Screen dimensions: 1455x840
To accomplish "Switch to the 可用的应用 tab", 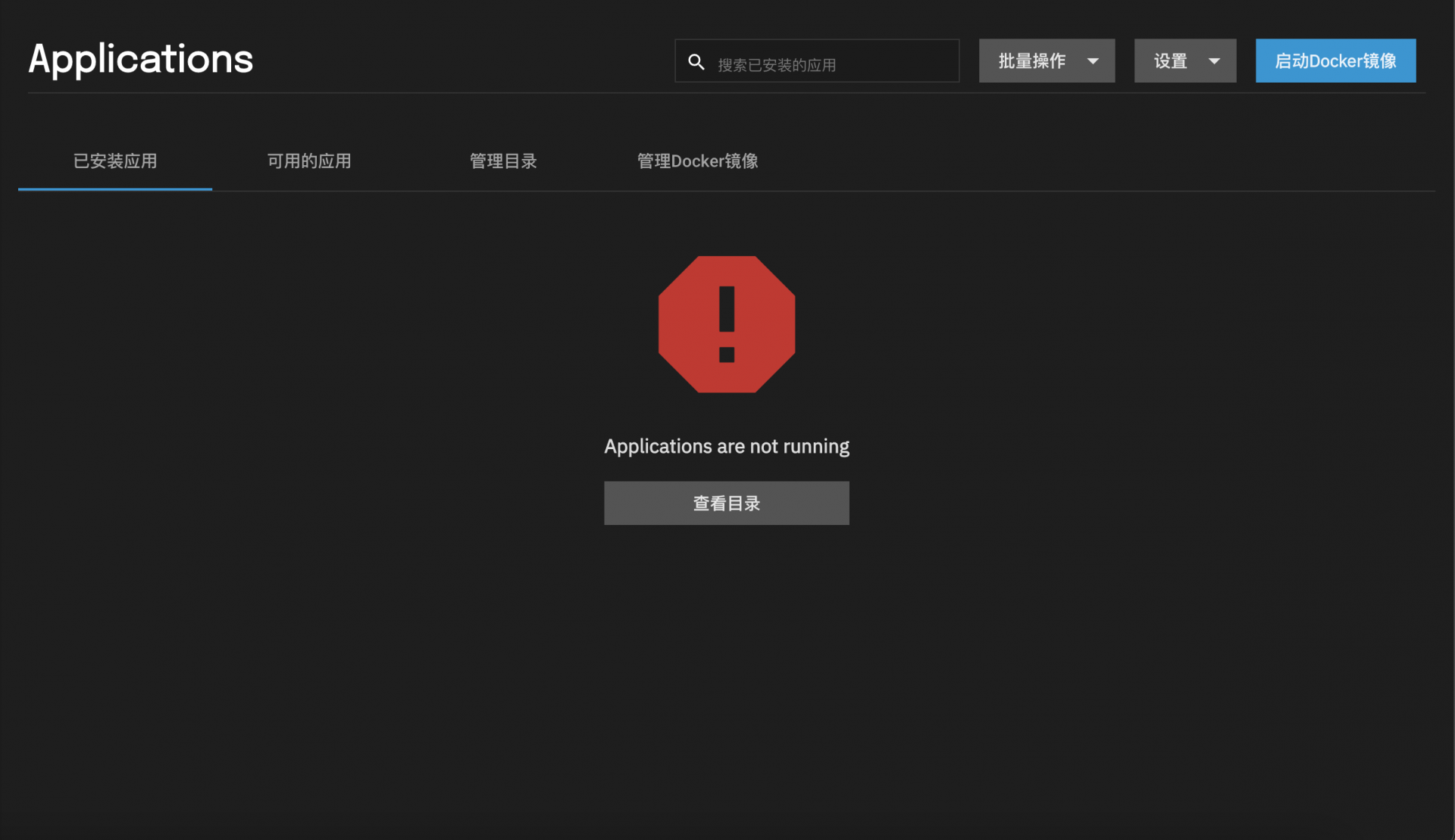I will (309, 161).
